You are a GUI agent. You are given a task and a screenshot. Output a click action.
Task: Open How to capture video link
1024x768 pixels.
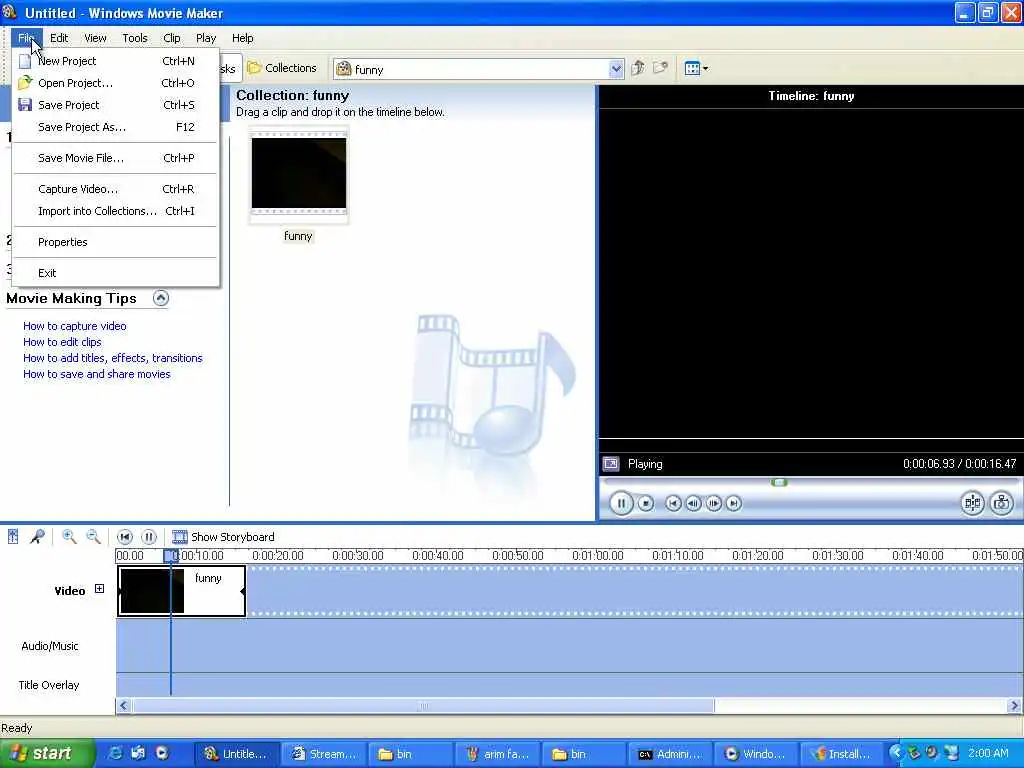pos(75,326)
